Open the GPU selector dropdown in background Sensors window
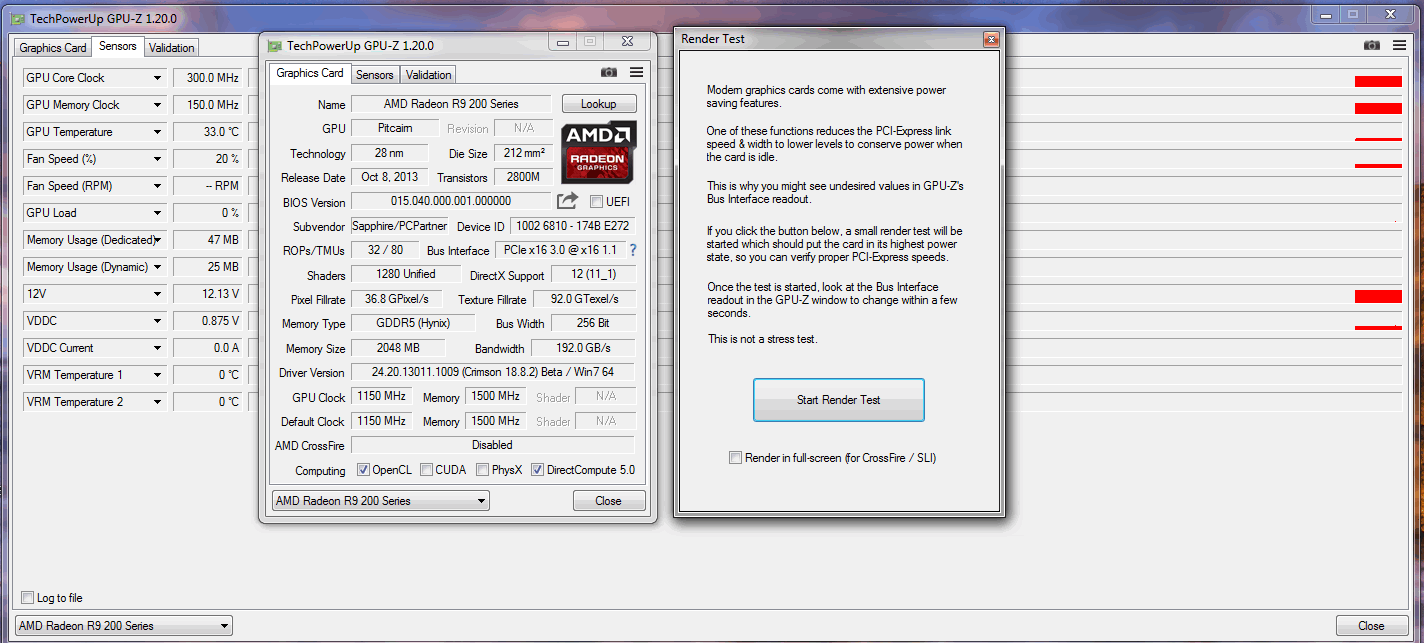Image resolution: width=1424 pixels, height=643 pixels. click(124, 626)
